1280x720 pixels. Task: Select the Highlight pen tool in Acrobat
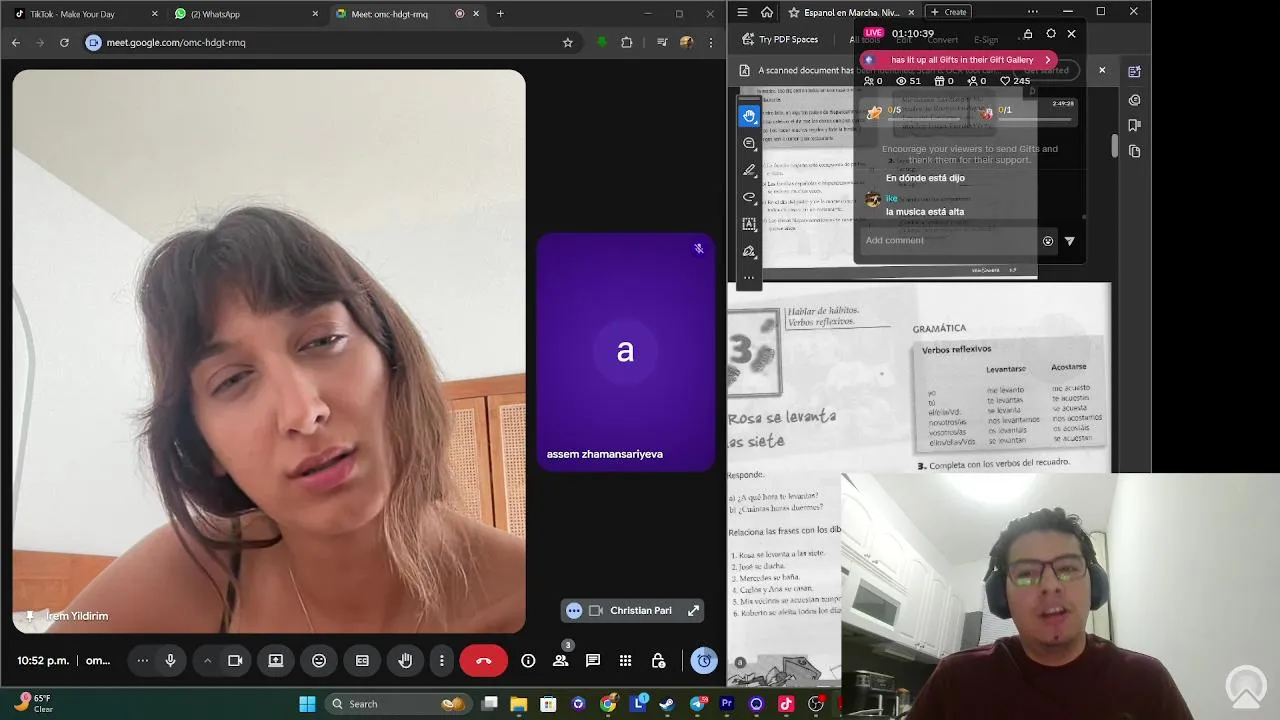tap(749, 171)
